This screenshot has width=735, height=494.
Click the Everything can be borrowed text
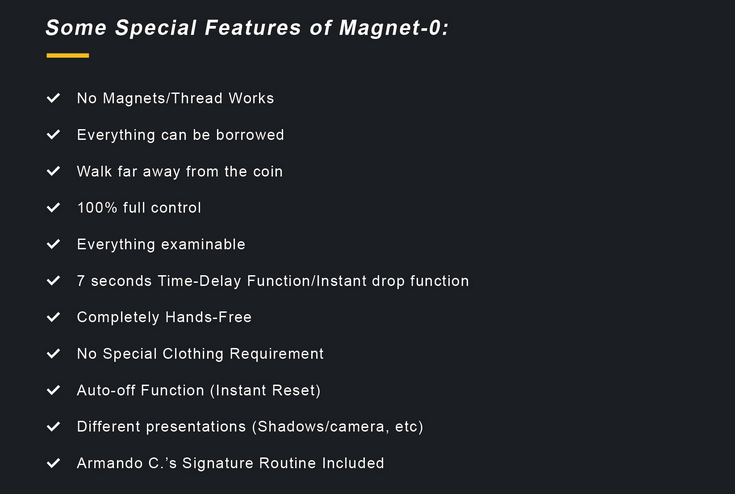click(x=180, y=135)
